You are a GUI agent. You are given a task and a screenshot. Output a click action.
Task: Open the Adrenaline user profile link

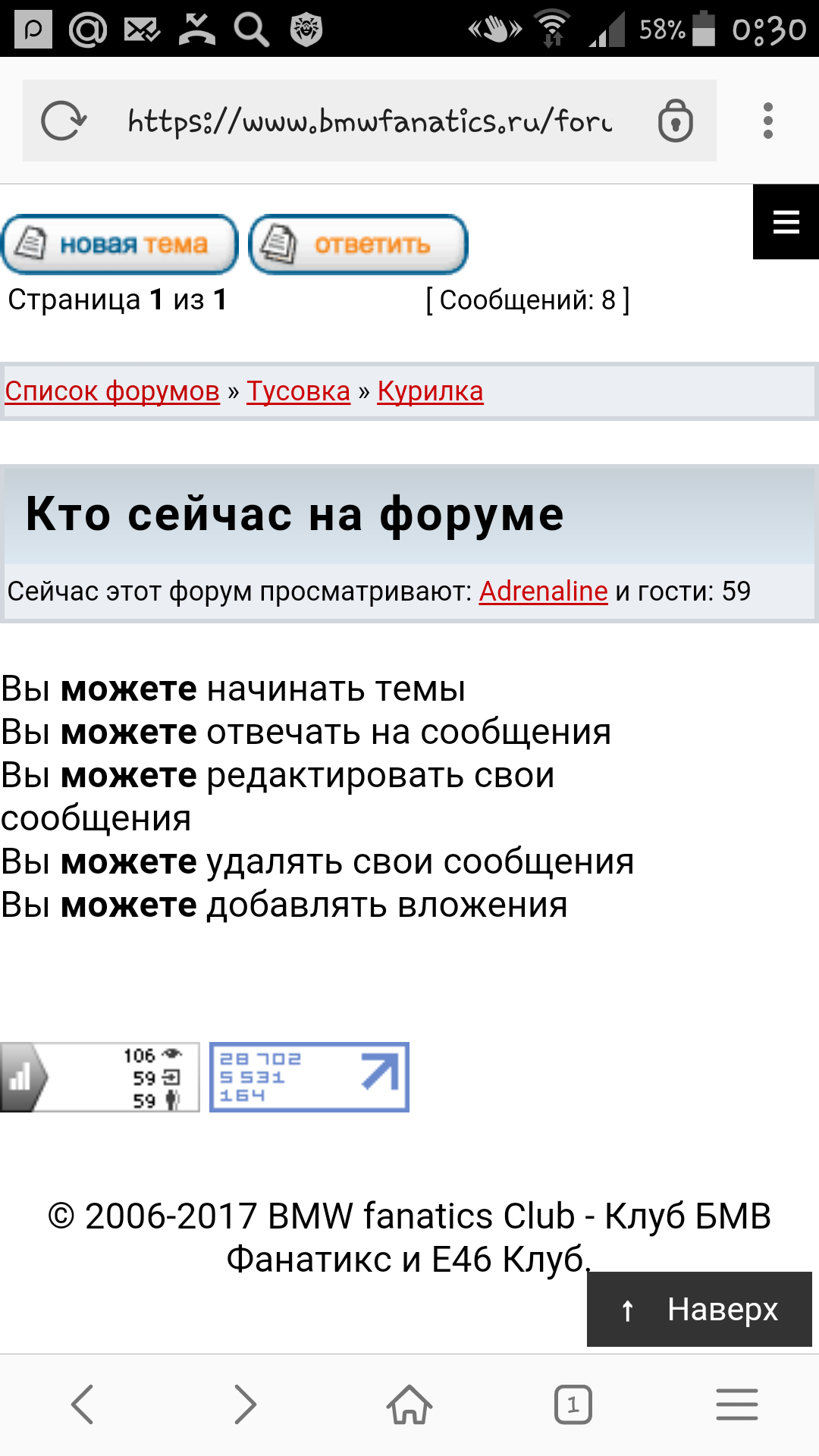pos(543,591)
